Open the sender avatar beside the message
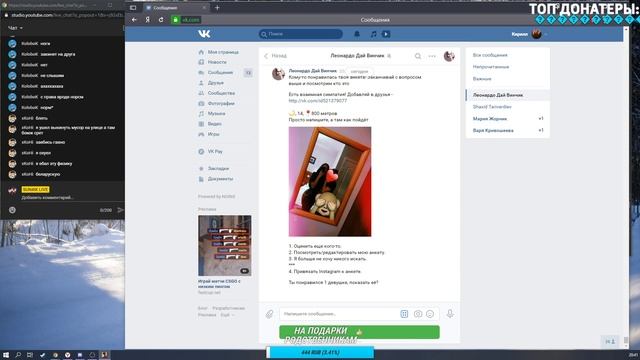The width and height of the screenshot is (640, 360). (x=278, y=74)
